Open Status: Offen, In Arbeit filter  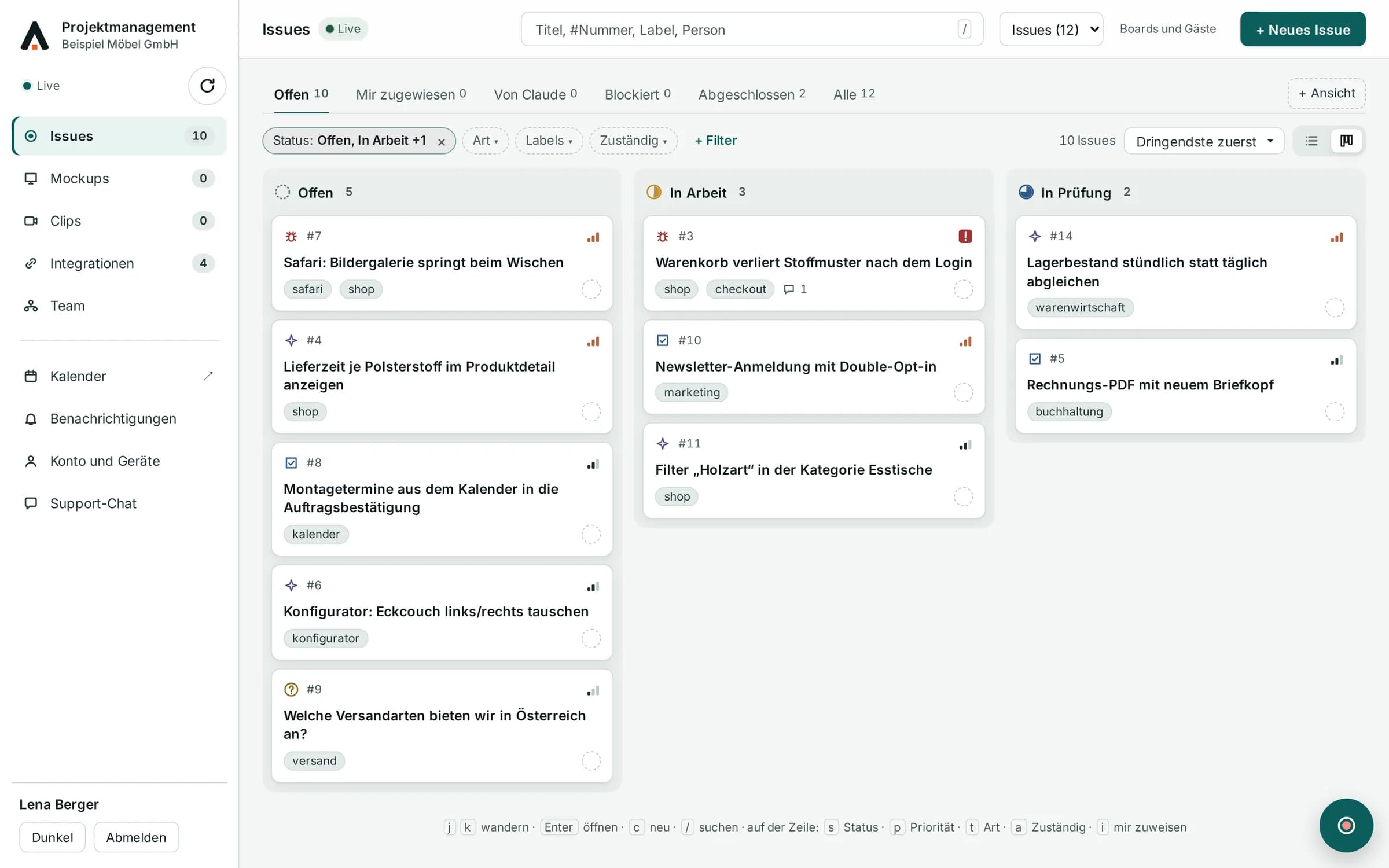pos(350,141)
